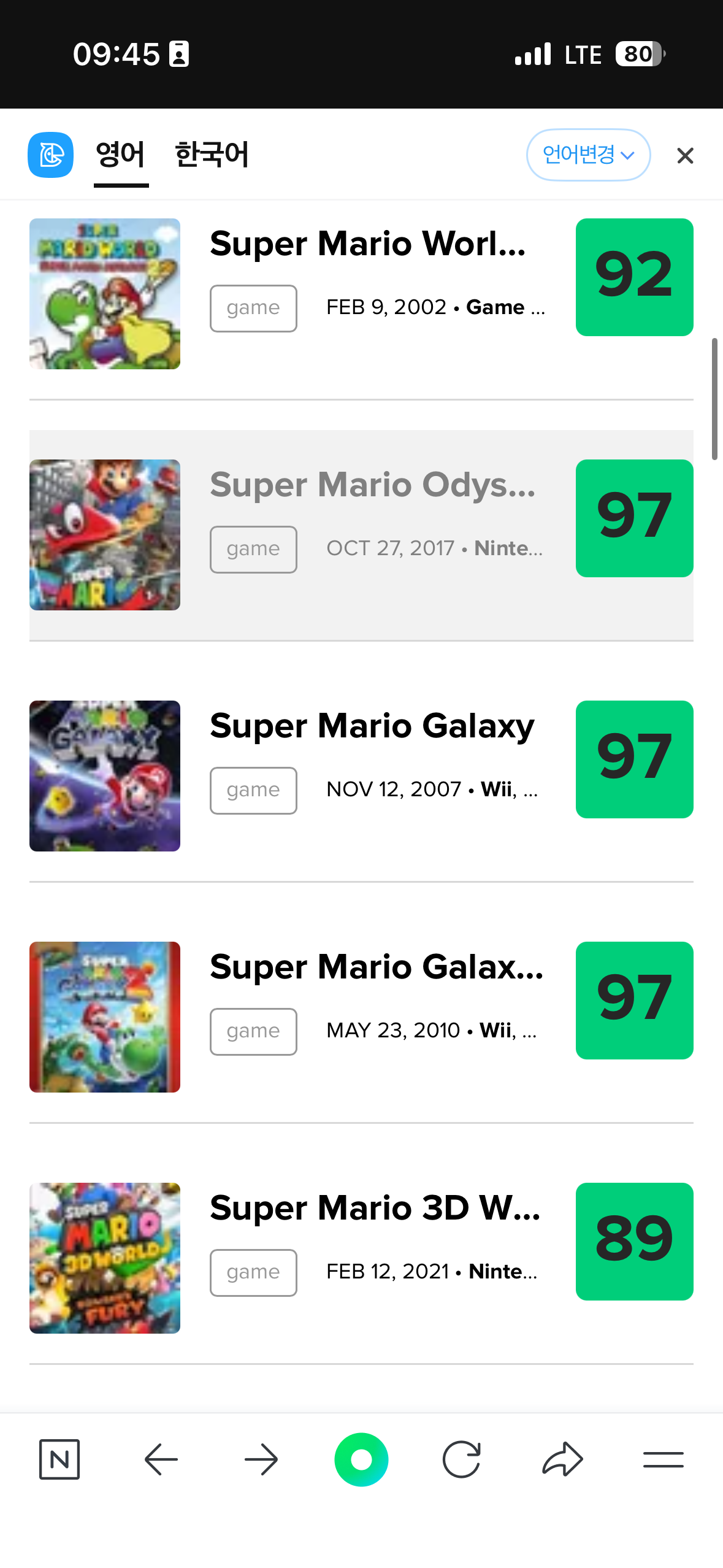Open the Naver home N icon
The image size is (723, 1568).
coord(59,1459)
